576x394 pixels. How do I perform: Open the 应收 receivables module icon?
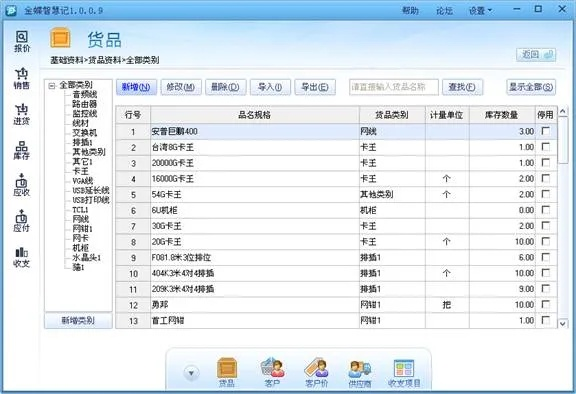tap(22, 185)
